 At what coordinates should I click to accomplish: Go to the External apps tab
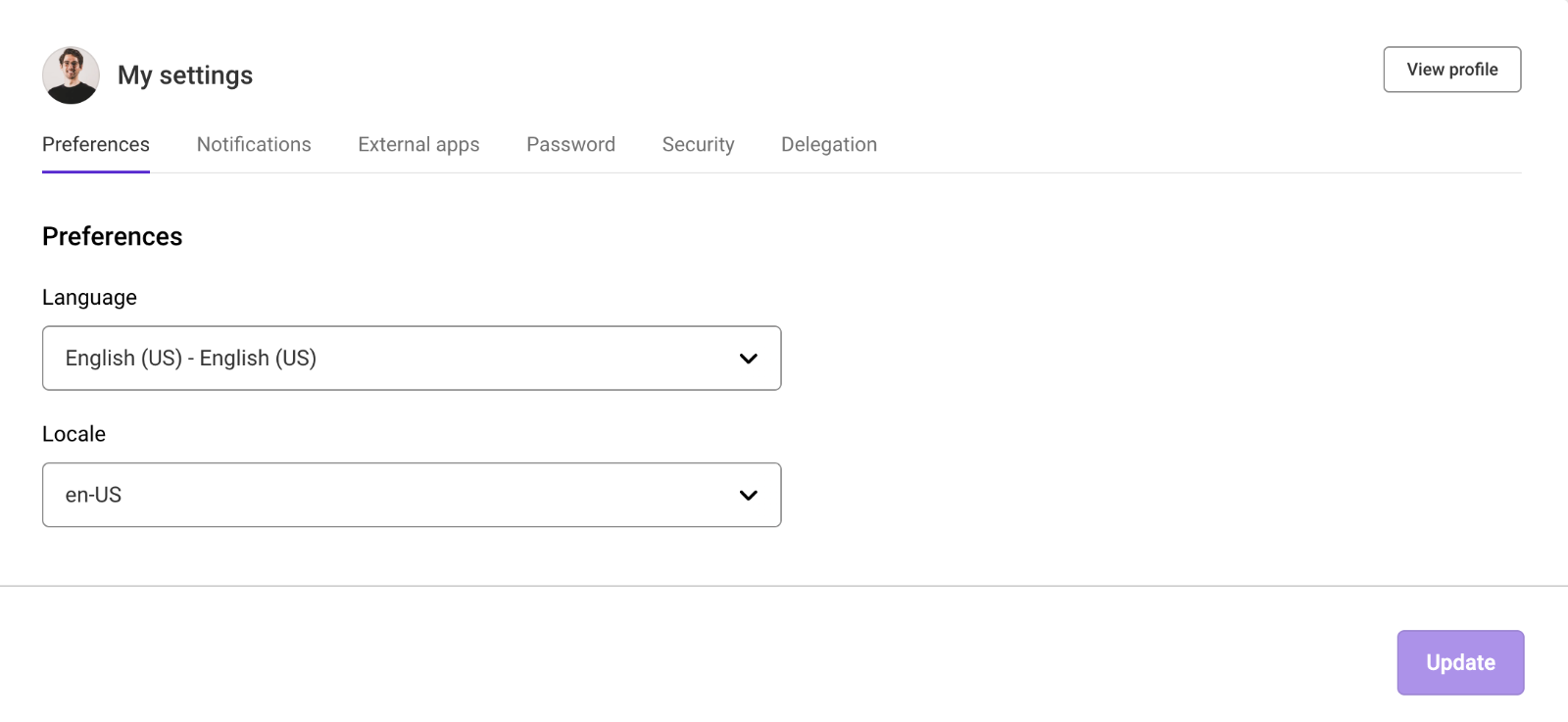(418, 145)
